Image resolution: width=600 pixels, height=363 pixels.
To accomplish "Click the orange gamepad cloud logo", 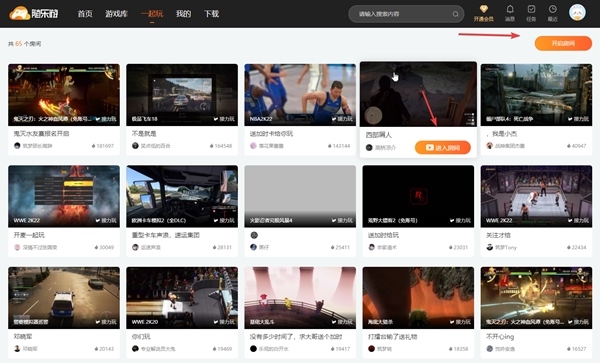I will click(x=20, y=13).
